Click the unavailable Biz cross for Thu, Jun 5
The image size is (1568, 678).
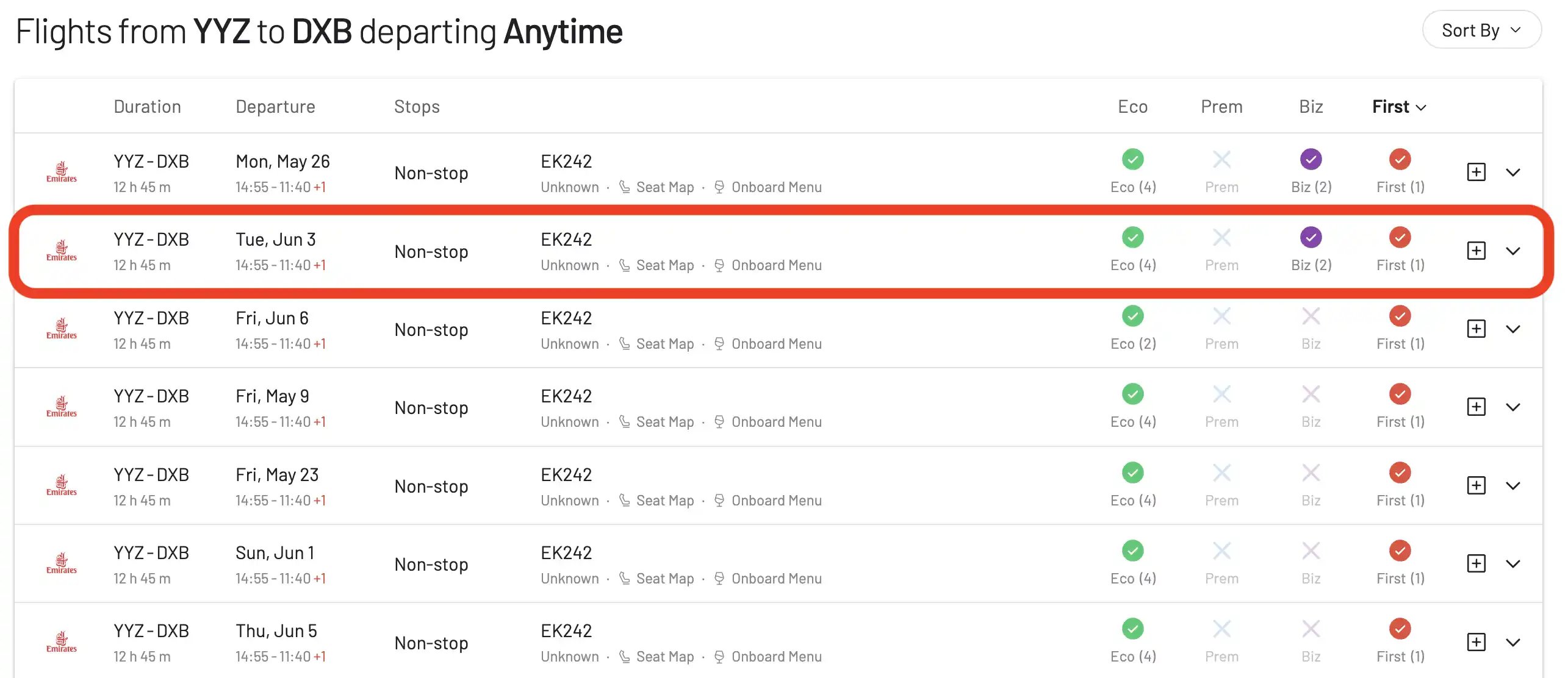[x=1311, y=629]
